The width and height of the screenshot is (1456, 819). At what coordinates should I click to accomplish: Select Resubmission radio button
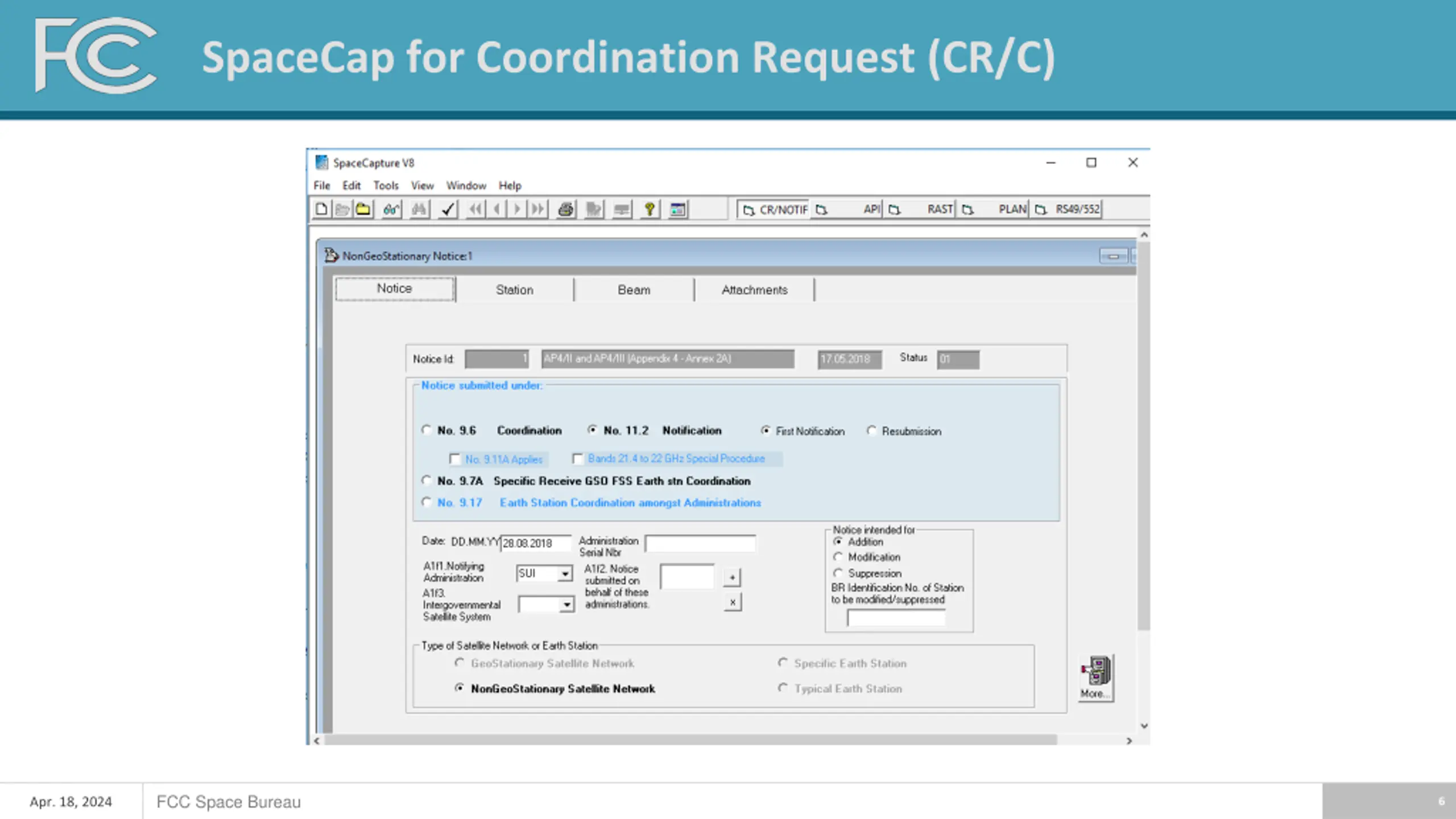pyautogui.click(x=871, y=431)
